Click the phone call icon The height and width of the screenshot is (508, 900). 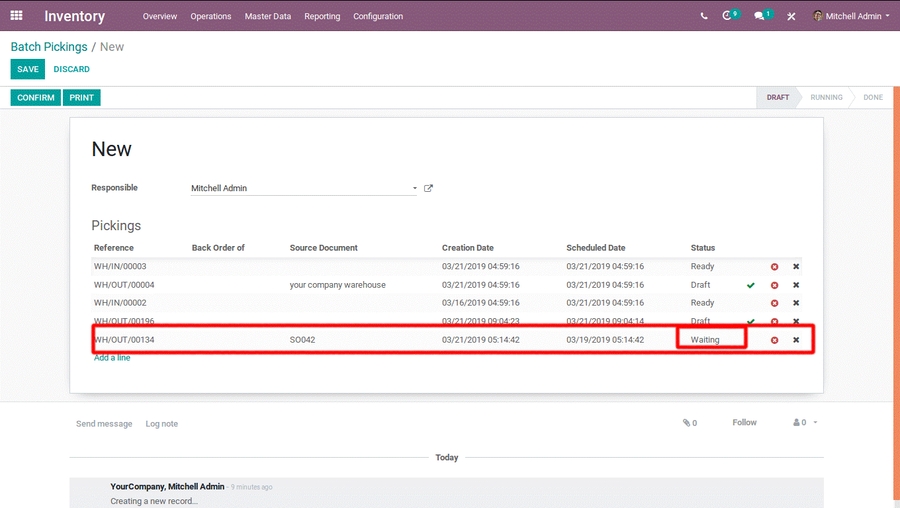click(x=704, y=16)
